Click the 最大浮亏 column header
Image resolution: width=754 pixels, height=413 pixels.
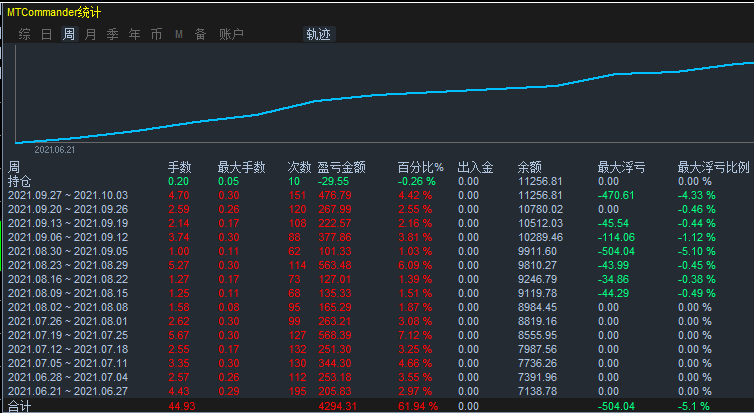621,167
